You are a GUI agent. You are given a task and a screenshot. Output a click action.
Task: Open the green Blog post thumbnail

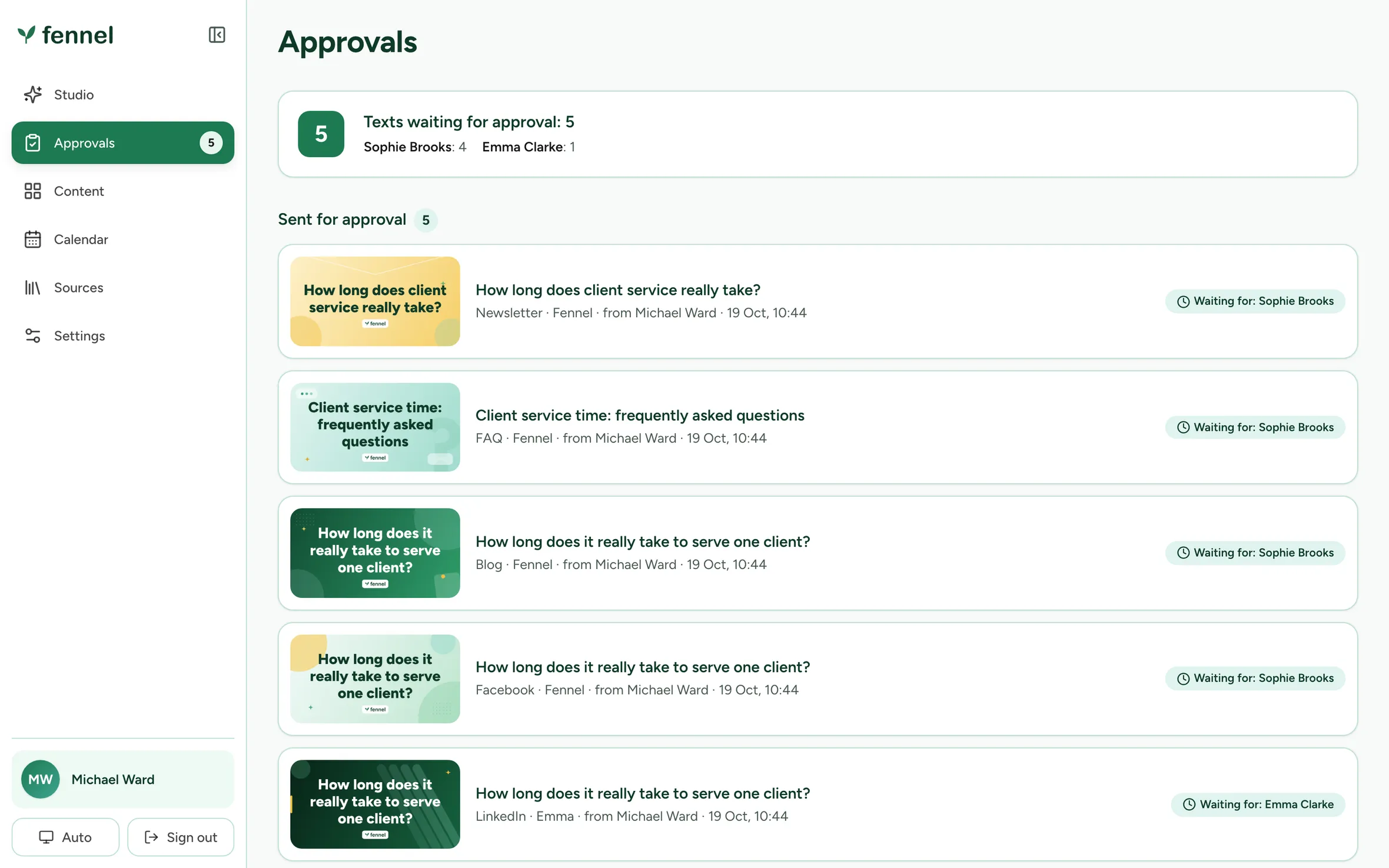tap(375, 553)
